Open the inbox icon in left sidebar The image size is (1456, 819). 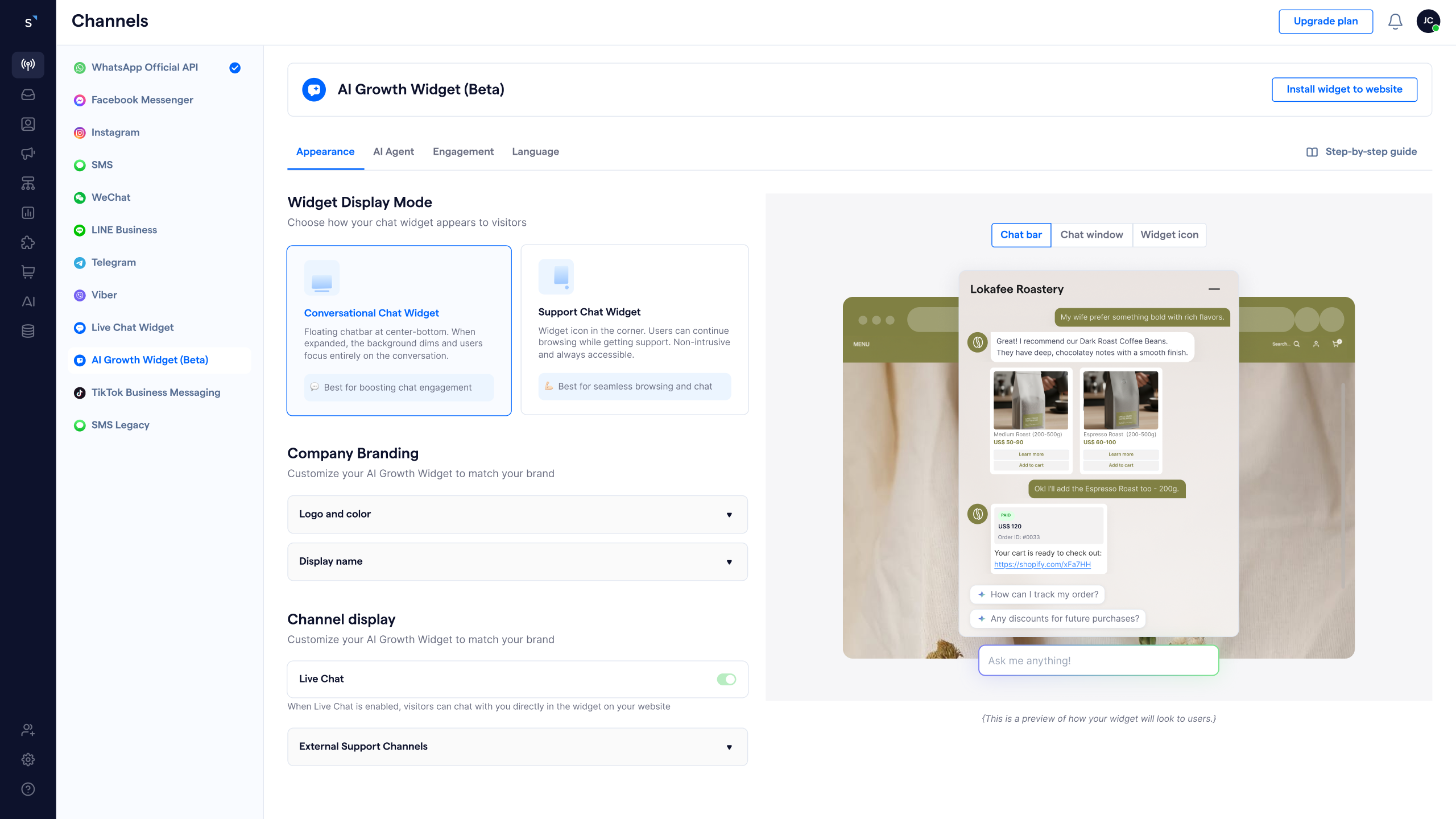point(28,94)
